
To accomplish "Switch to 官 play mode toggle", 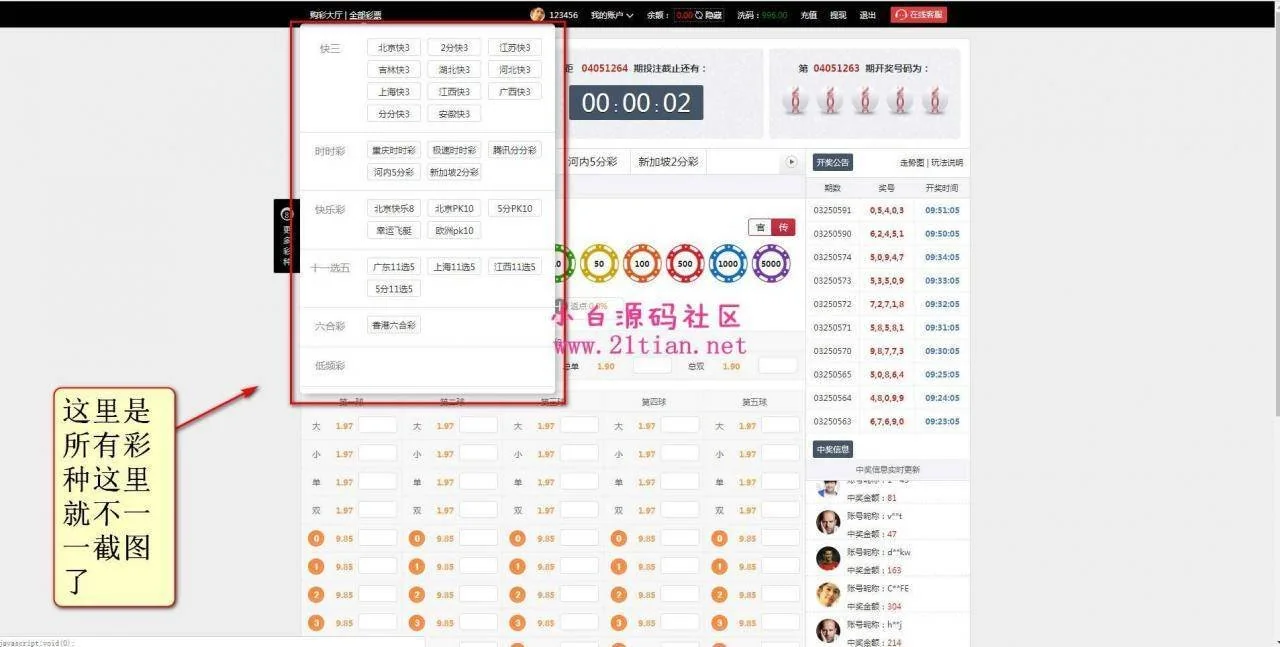I will (760, 228).
